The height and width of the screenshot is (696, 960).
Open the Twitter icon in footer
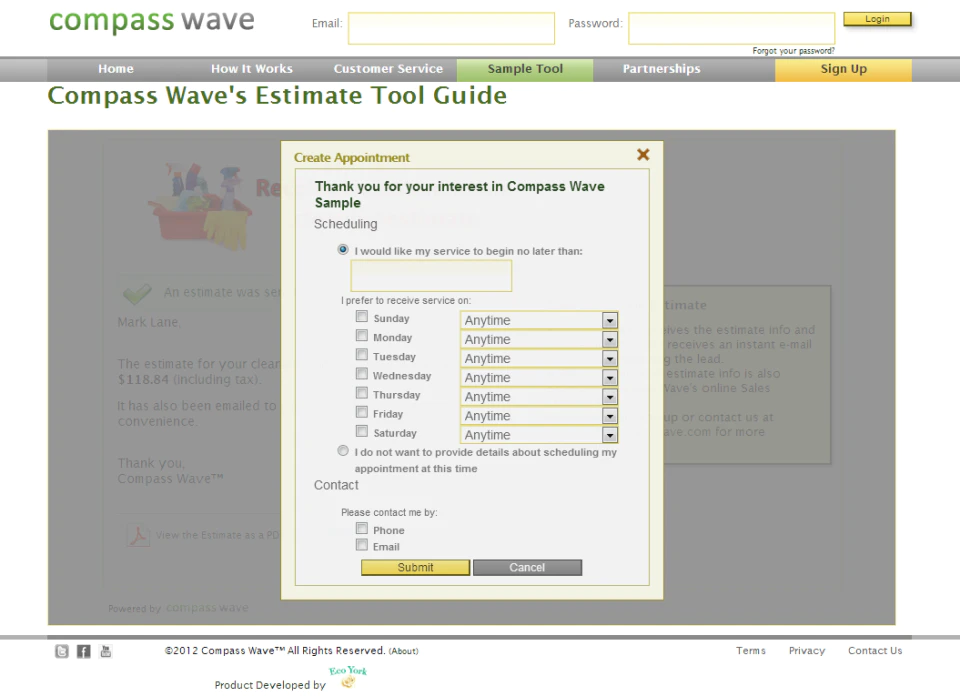[62, 652]
